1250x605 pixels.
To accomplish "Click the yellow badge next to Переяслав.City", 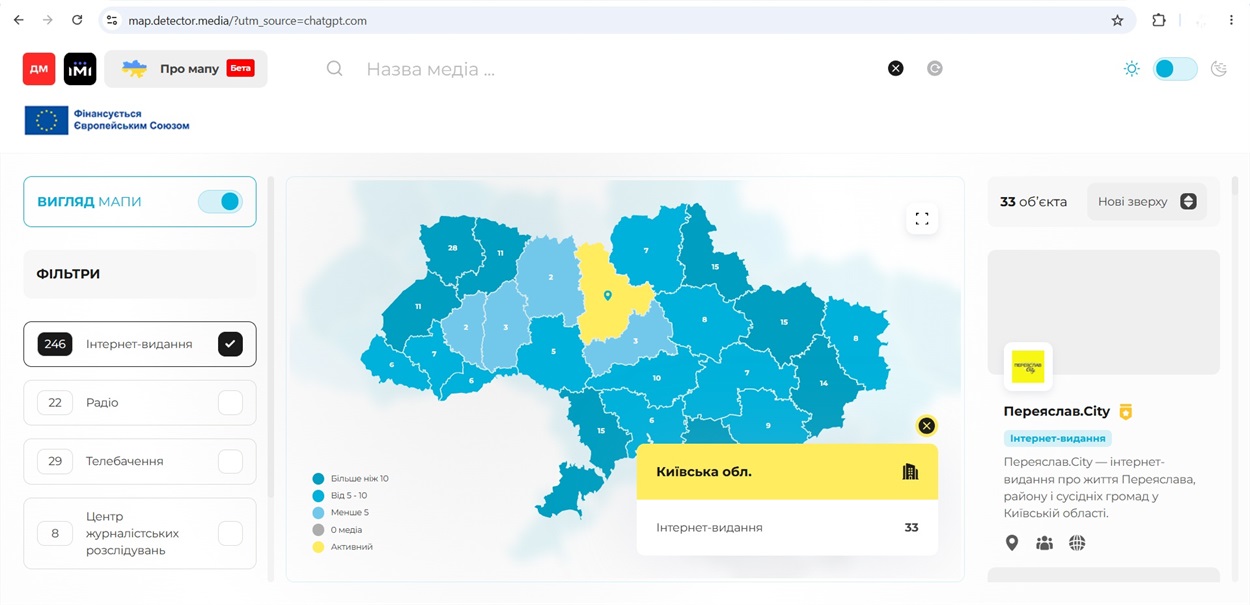I will point(1126,412).
